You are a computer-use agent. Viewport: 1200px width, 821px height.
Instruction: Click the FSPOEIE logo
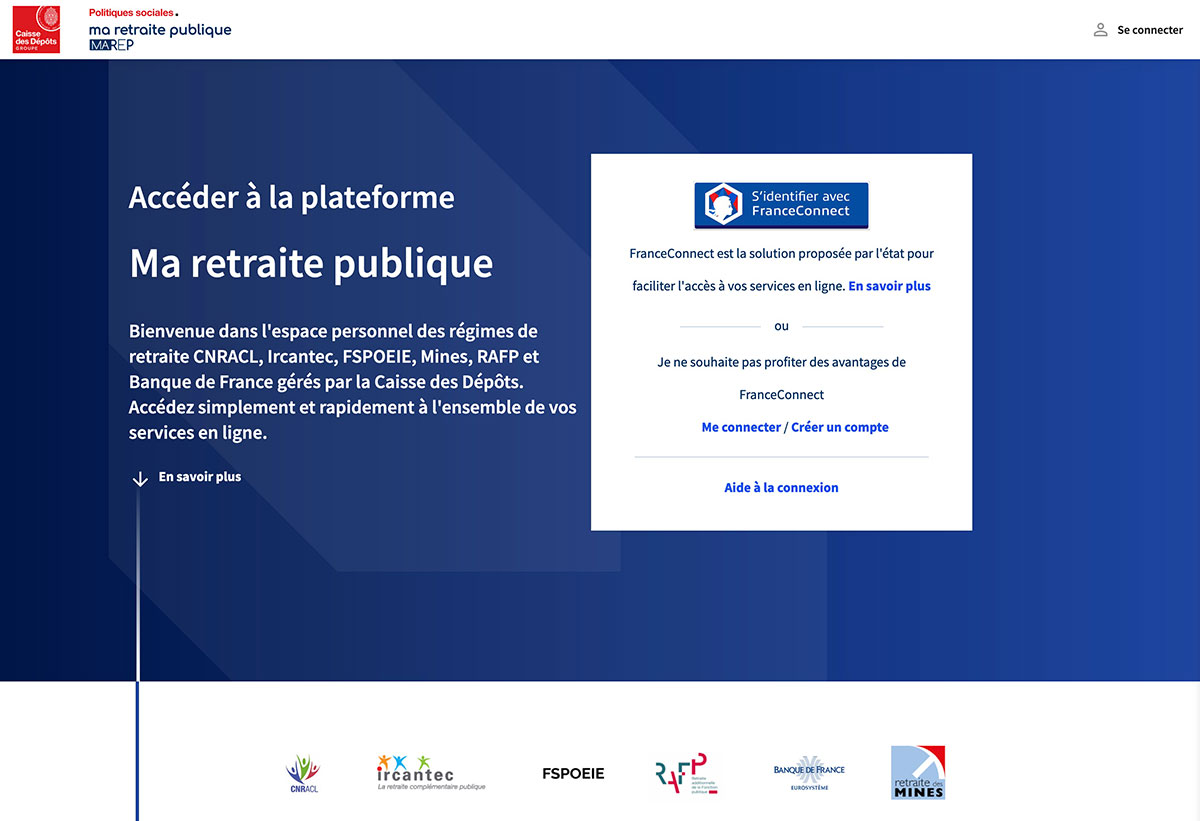click(573, 773)
